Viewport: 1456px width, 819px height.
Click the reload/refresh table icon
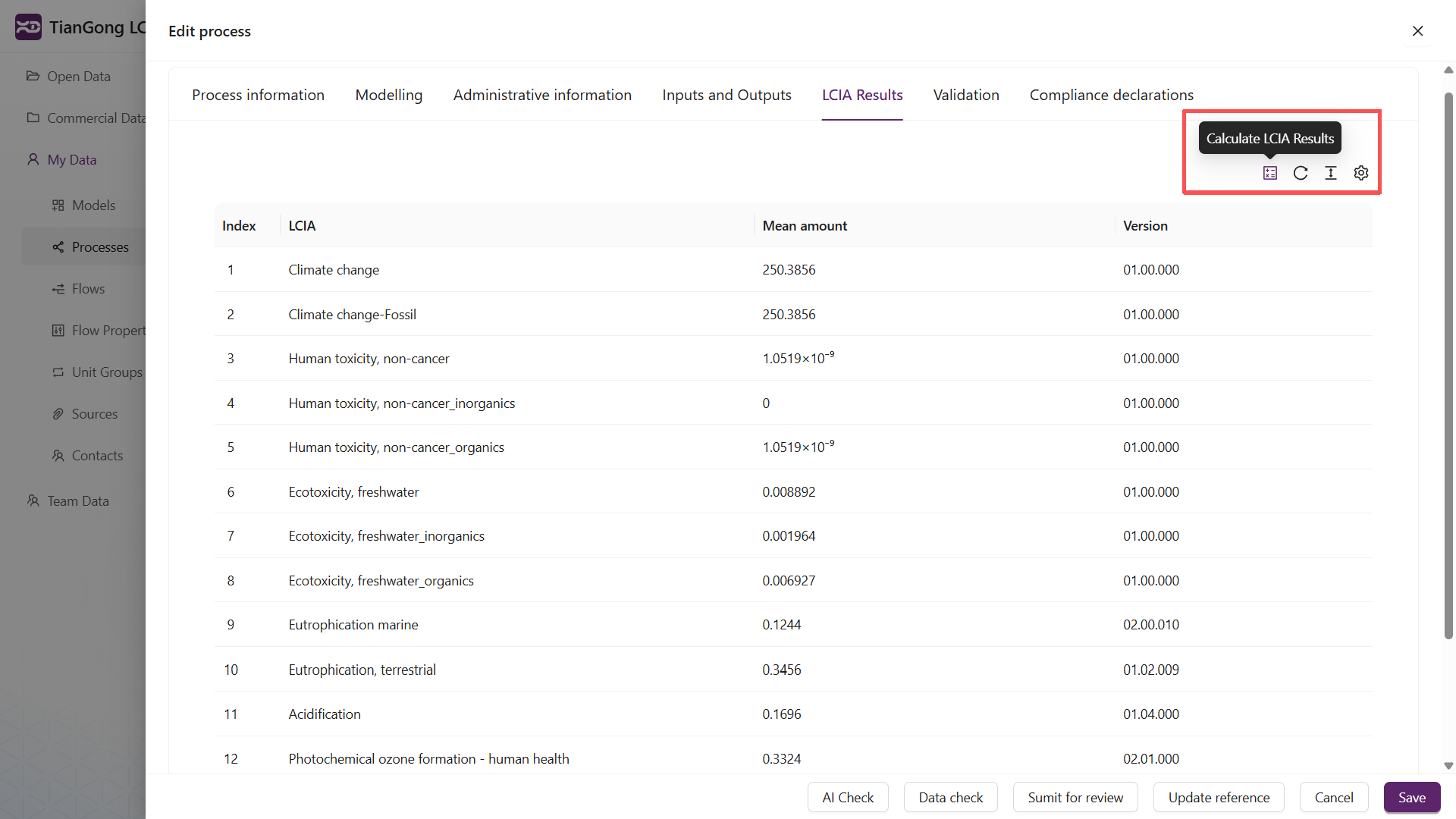coord(1301,173)
